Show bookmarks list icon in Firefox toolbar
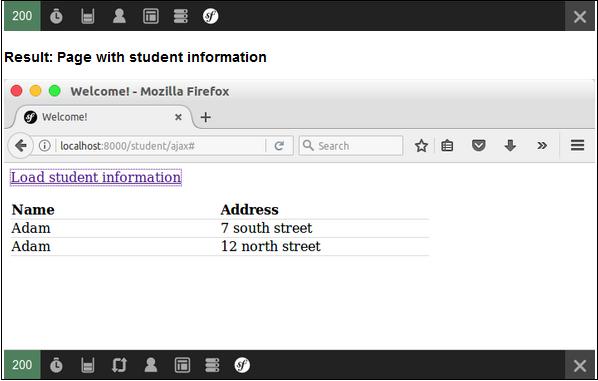The width and height of the screenshot is (598, 381). pyautogui.click(x=447, y=146)
